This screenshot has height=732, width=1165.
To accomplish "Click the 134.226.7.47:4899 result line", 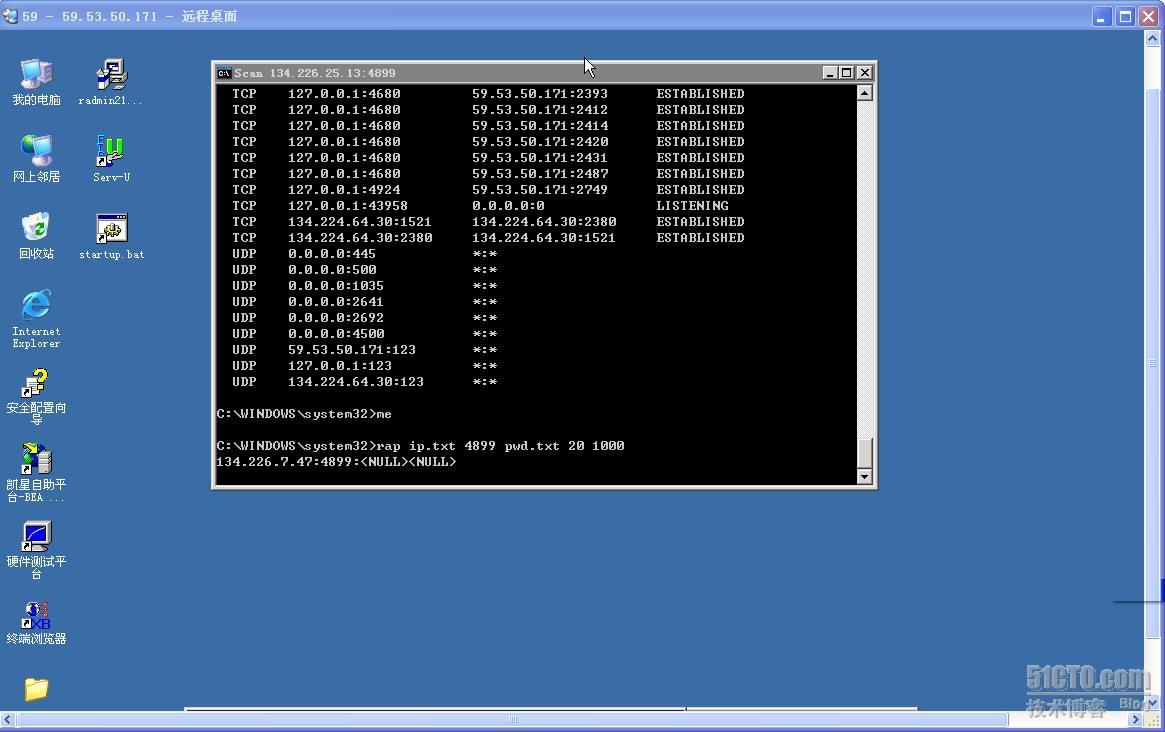I will click(337, 461).
